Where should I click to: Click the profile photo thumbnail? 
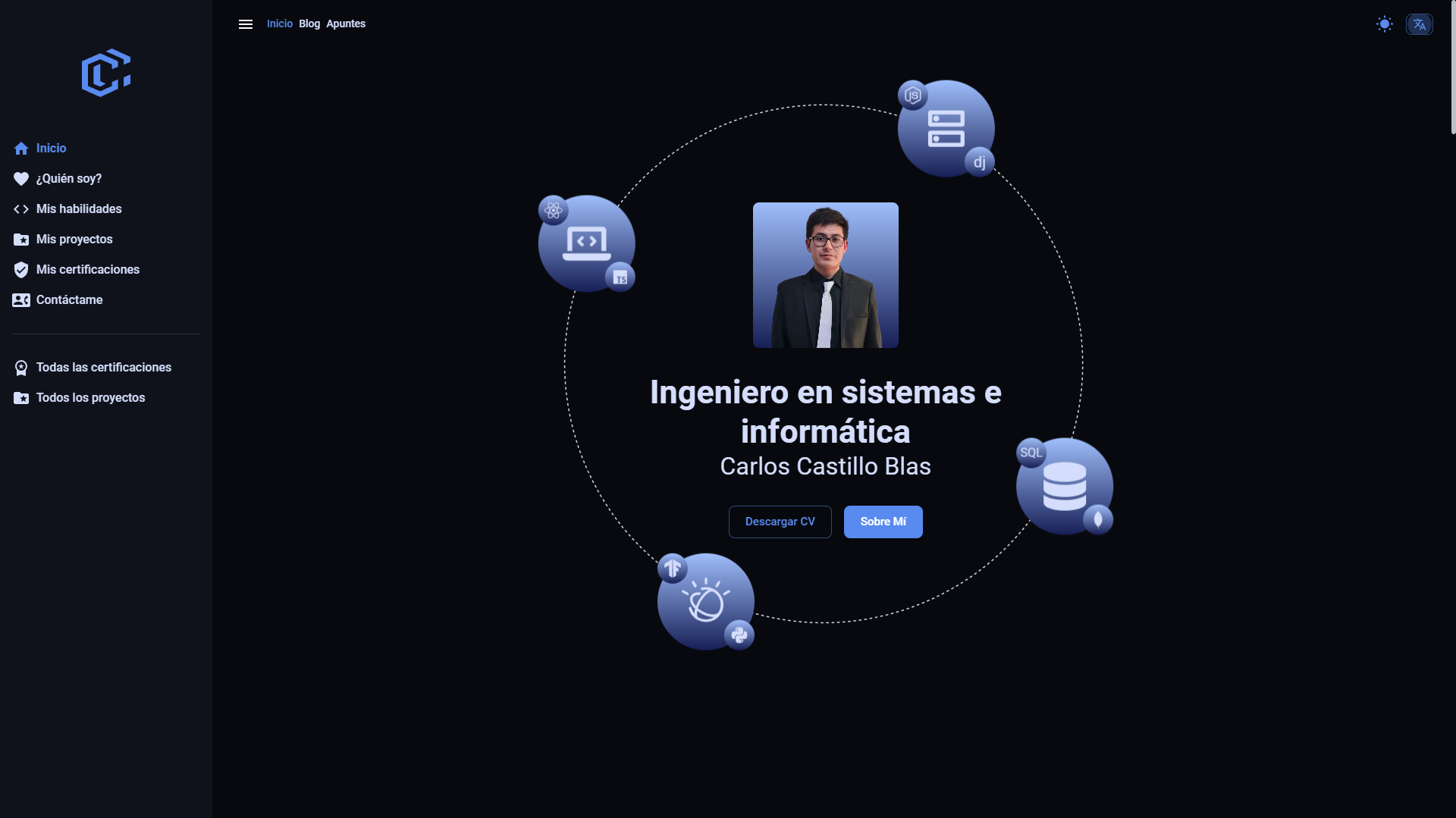pos(826,275)
